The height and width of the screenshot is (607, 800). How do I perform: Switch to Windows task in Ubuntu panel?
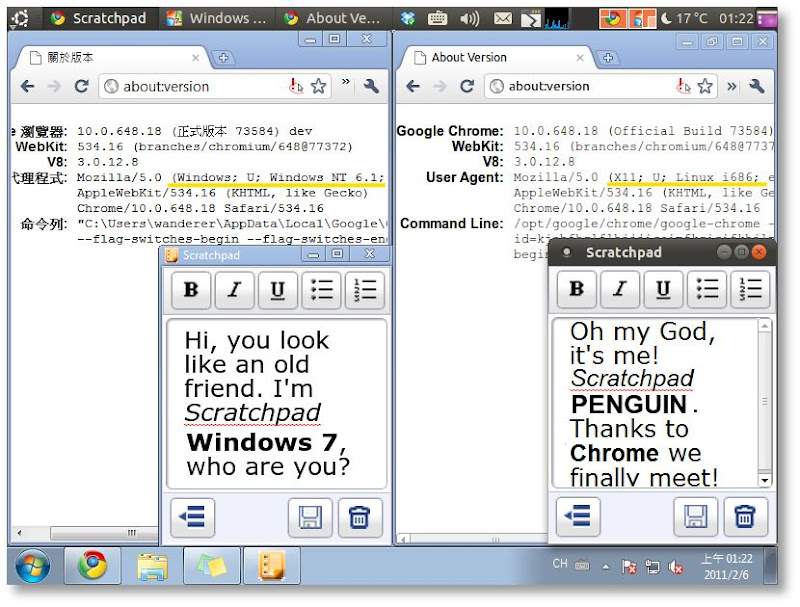[x=218, y=18]
